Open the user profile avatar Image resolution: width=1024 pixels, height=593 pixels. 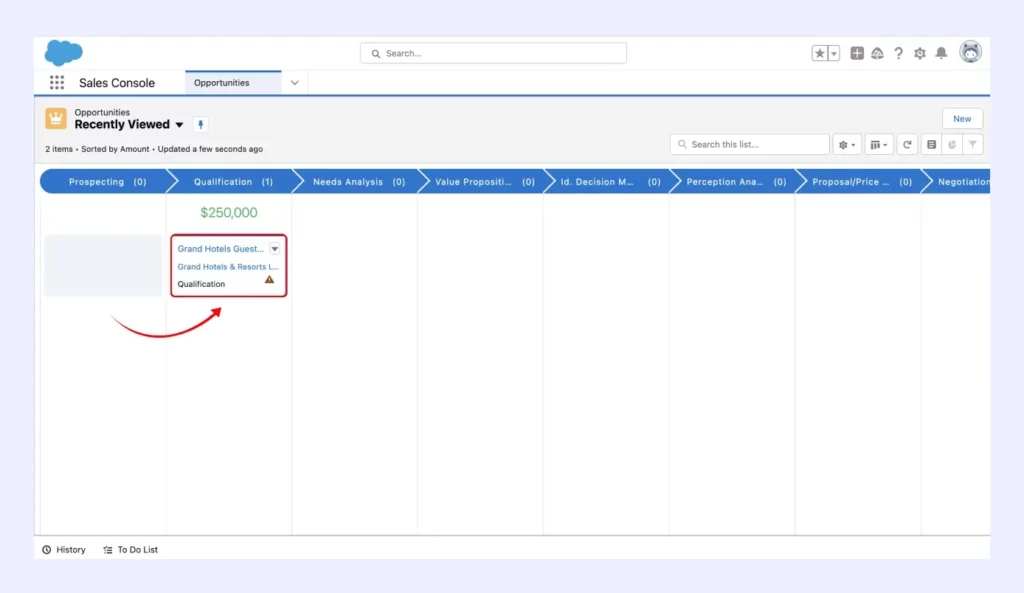(x=970, y=52)
